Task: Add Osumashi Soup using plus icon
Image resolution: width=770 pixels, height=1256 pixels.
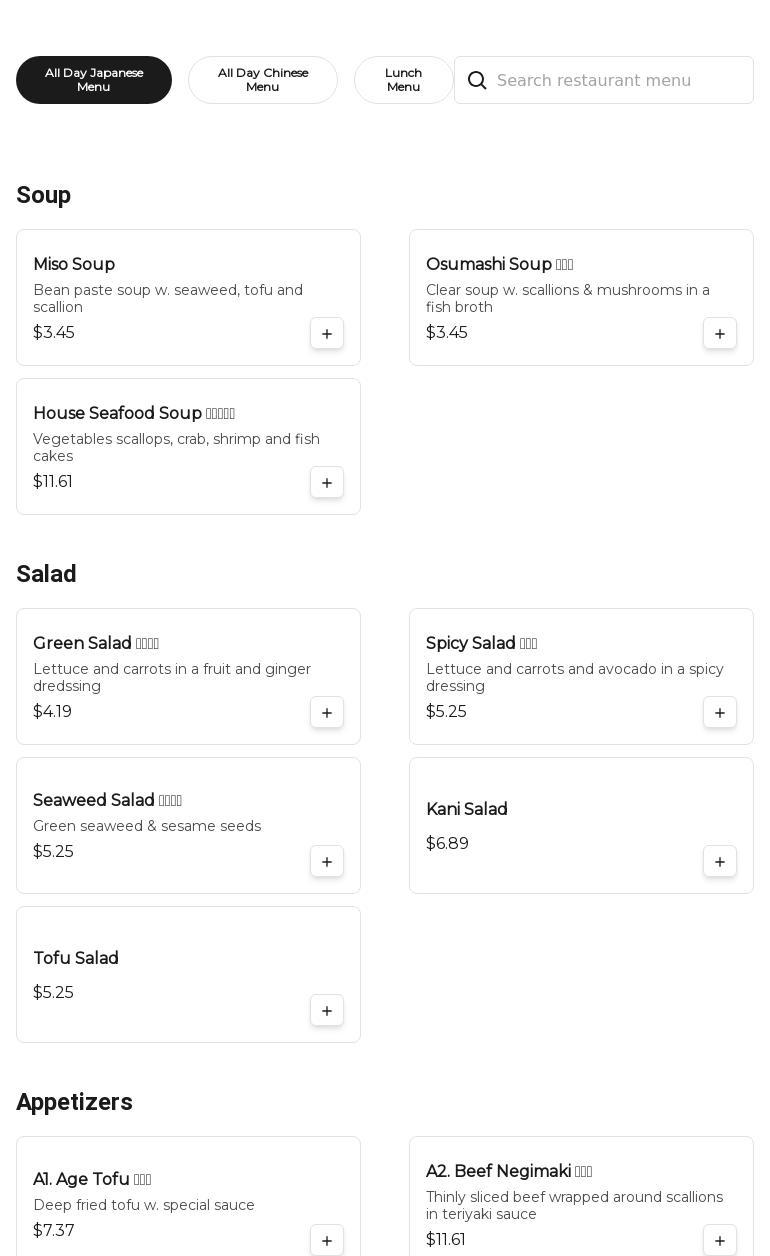Action: (720, 333)
